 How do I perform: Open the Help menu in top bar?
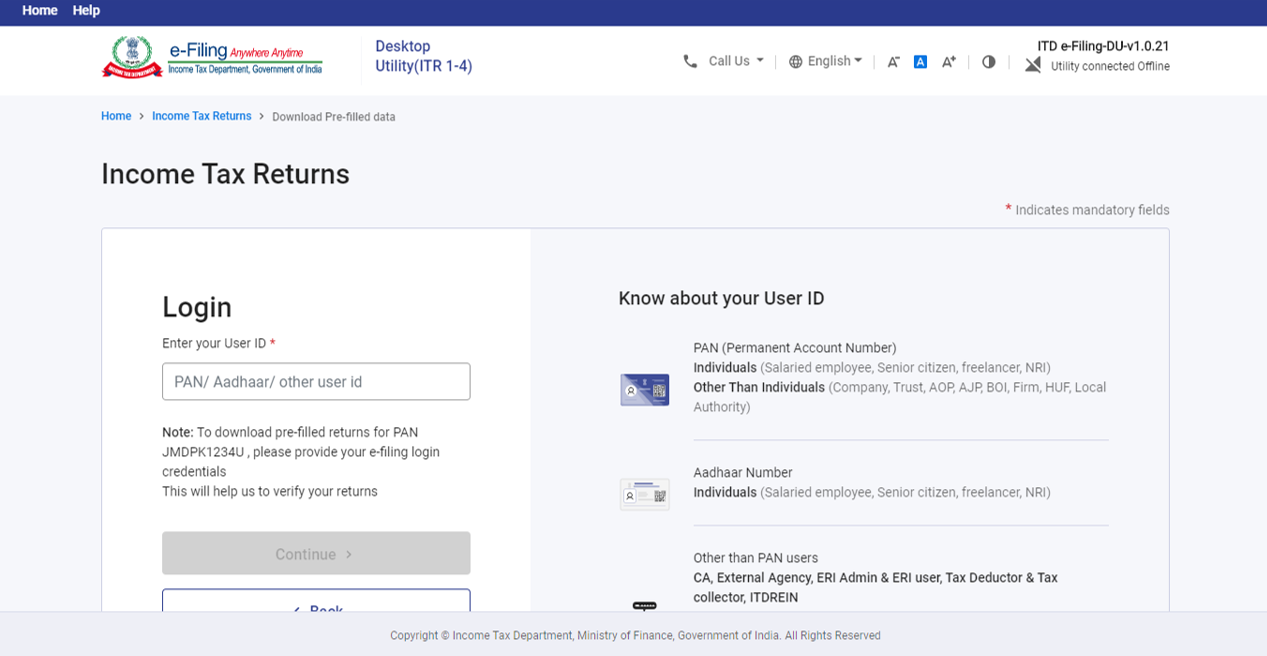(x=86, y=10)
